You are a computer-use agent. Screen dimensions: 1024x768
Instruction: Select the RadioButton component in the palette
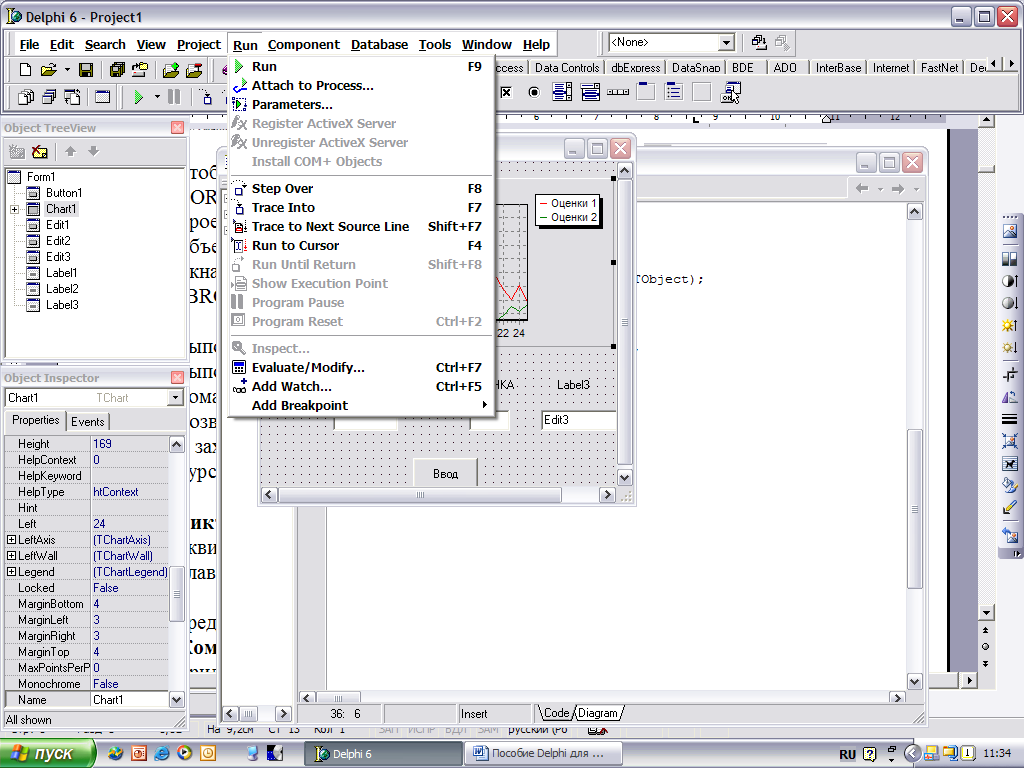[534, 92]
